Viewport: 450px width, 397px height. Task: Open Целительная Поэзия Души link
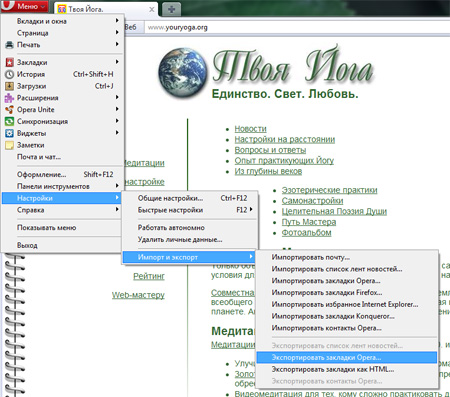334,211
